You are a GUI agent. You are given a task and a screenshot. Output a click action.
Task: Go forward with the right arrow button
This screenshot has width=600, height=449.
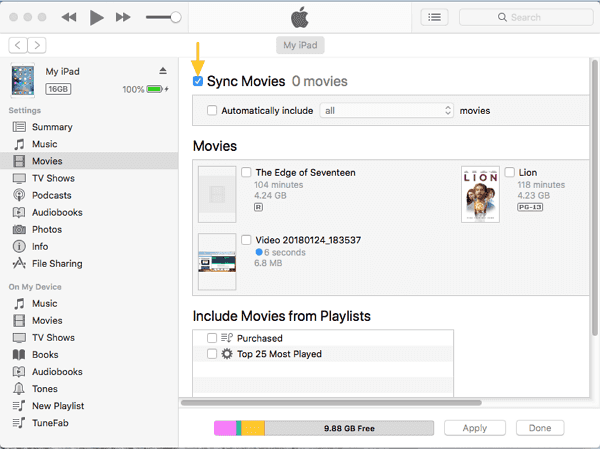click(x=37, y=45)
